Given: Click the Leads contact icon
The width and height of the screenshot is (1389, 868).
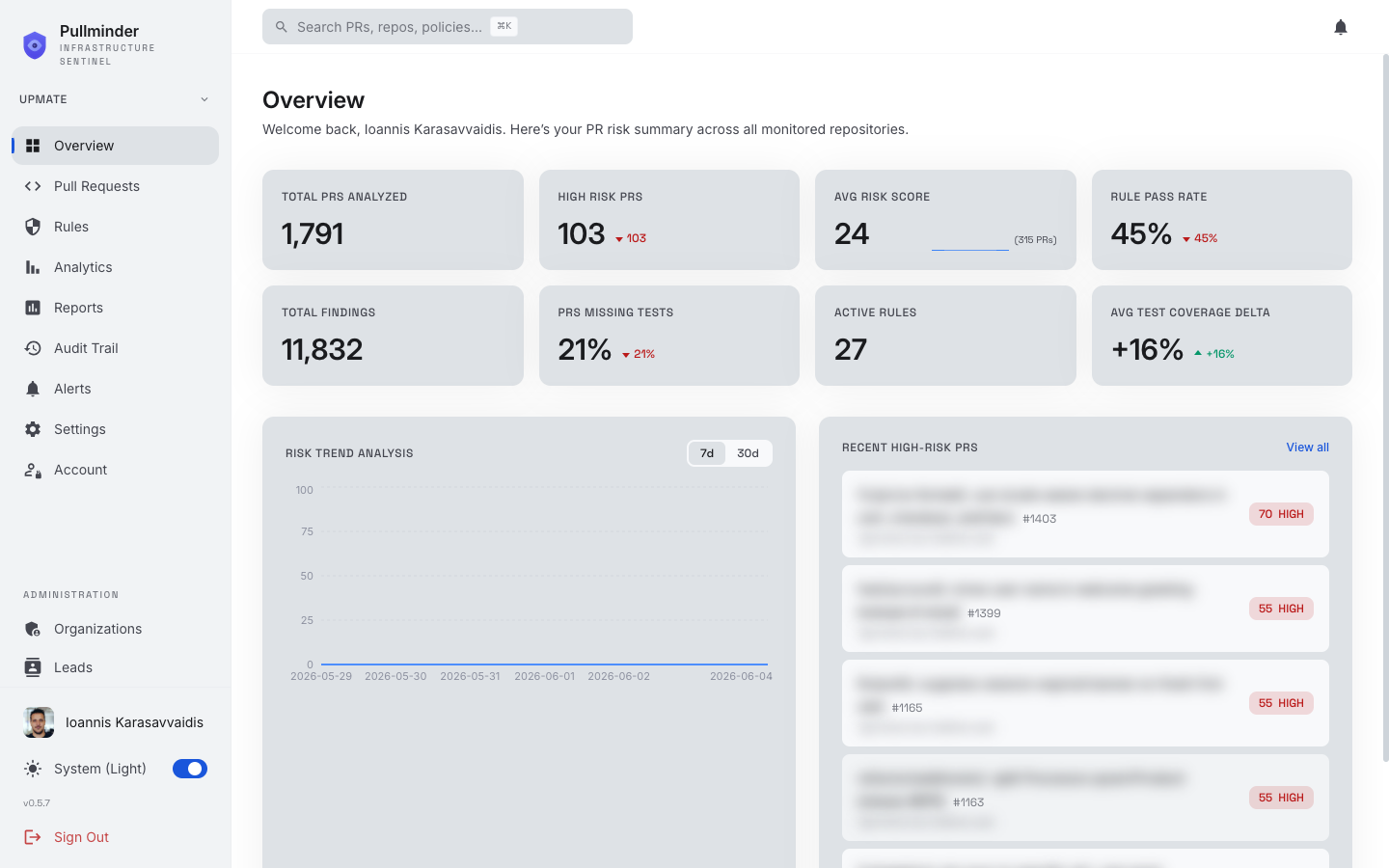Looking at the screenshot, I should coord(33,667).
